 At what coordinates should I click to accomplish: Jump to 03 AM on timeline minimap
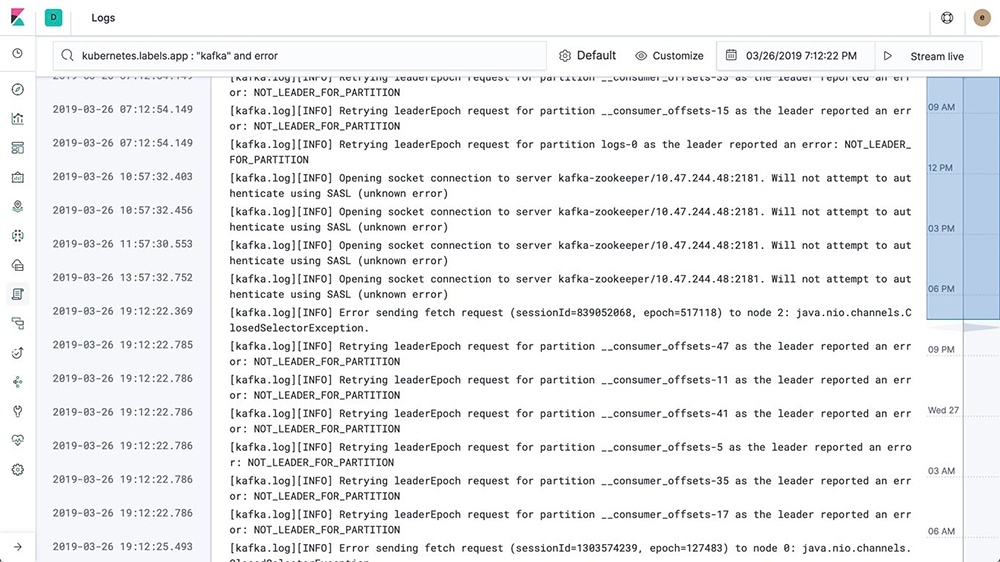(940, 471)
